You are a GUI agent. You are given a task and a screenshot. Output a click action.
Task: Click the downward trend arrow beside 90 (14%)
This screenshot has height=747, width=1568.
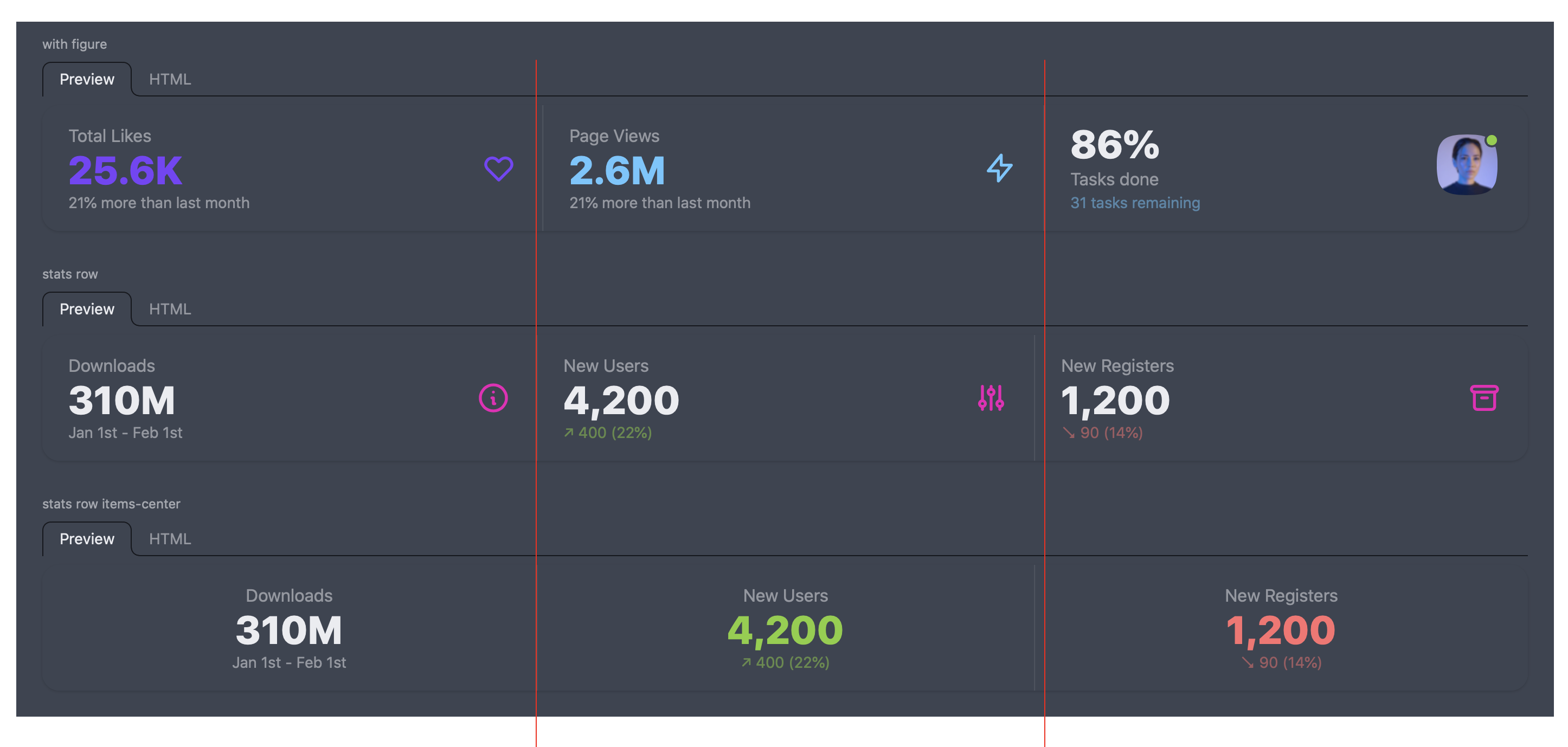(1070, 433)
